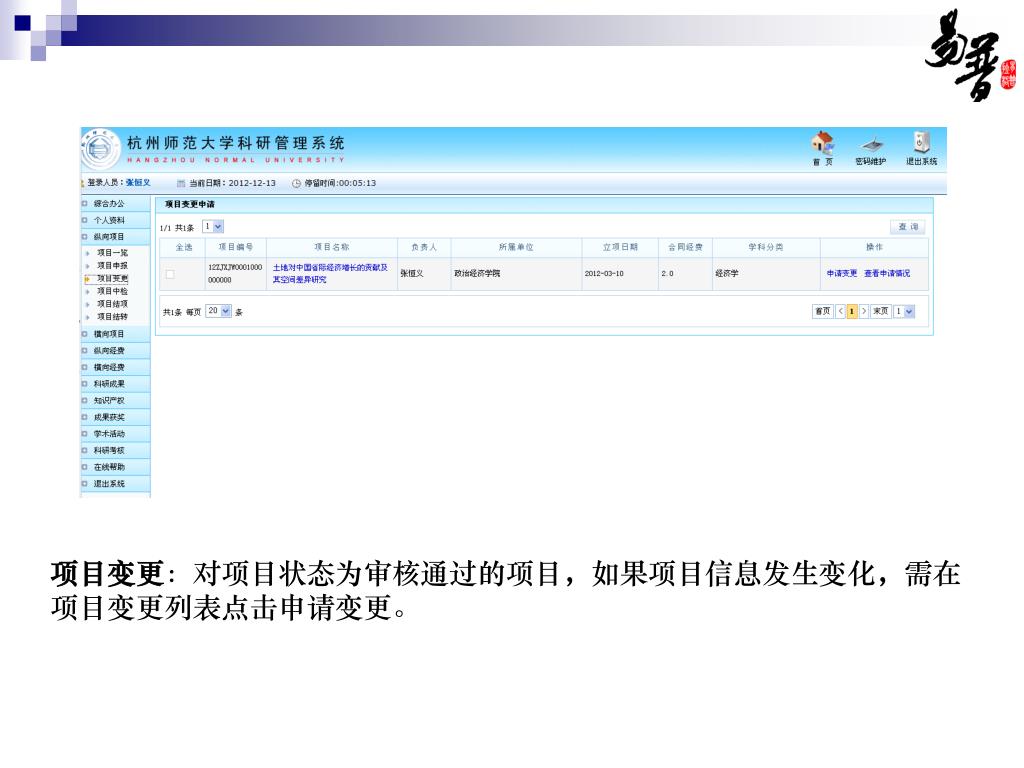Open 项目结项 in the sidebar

tap(112, 304)
